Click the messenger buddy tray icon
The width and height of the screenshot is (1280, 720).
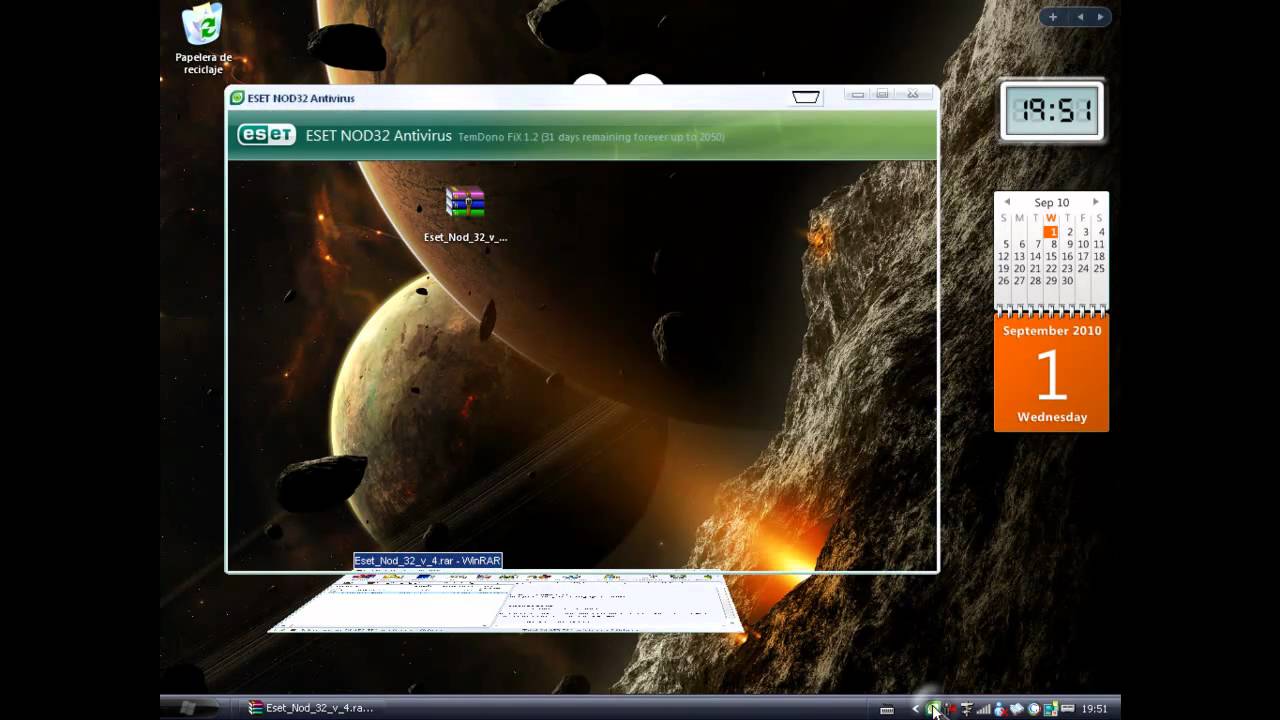(1000, 709)
